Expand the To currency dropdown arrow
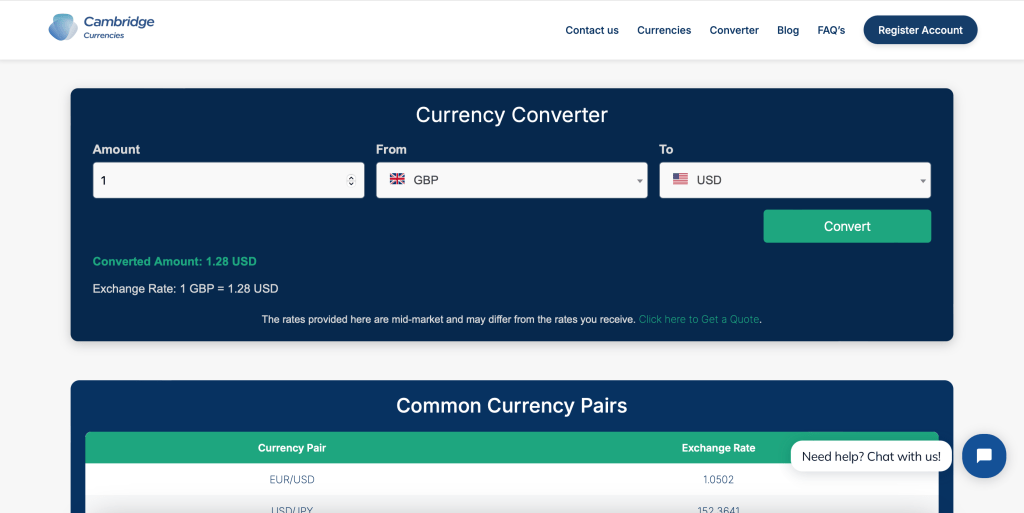1024x513 pixels. tap(922, 181)
